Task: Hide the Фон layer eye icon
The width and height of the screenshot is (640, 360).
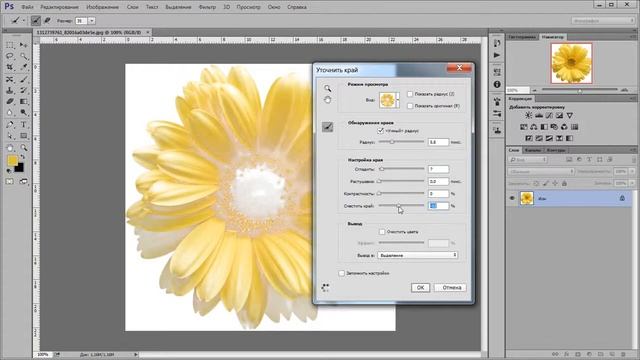Action: tap(512, 198)
